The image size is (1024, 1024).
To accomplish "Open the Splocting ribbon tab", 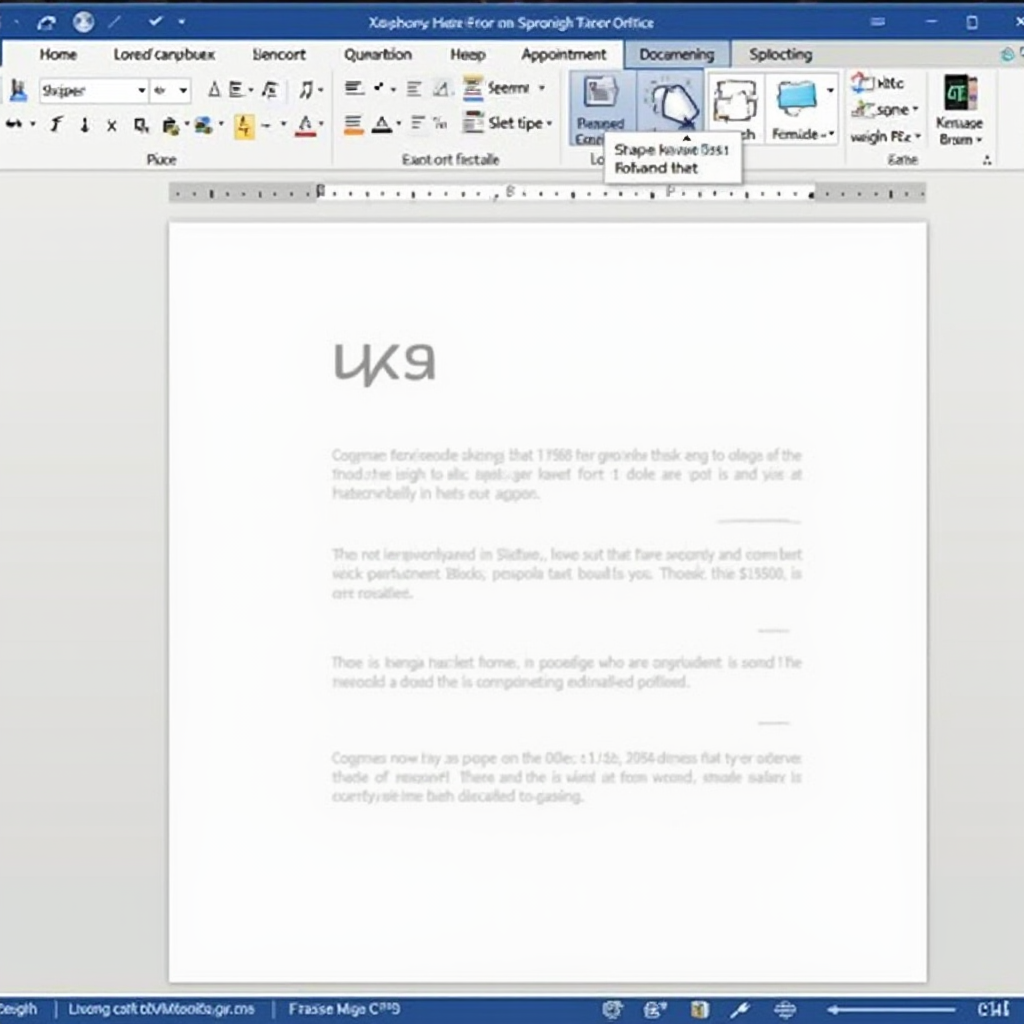I will pyautogui.click(x=780, y=54).
